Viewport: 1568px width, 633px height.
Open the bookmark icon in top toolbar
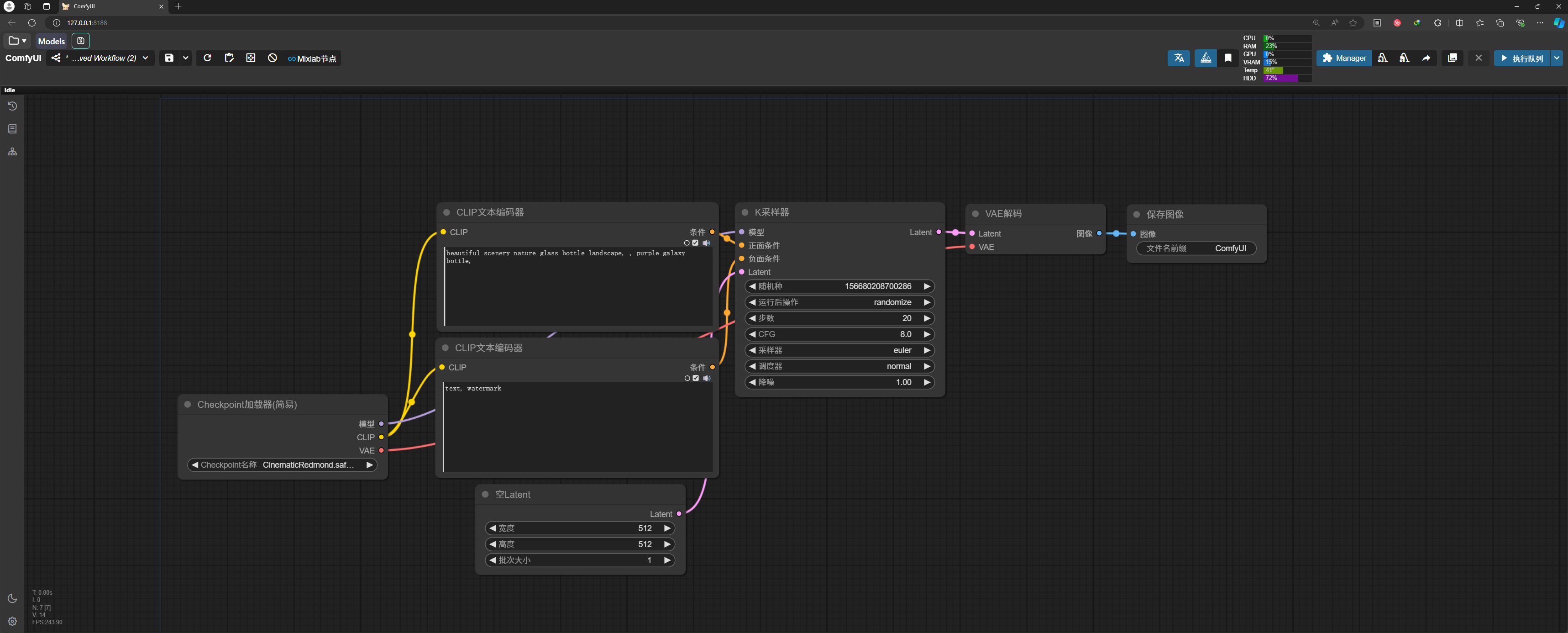[x=1228, y=58]
